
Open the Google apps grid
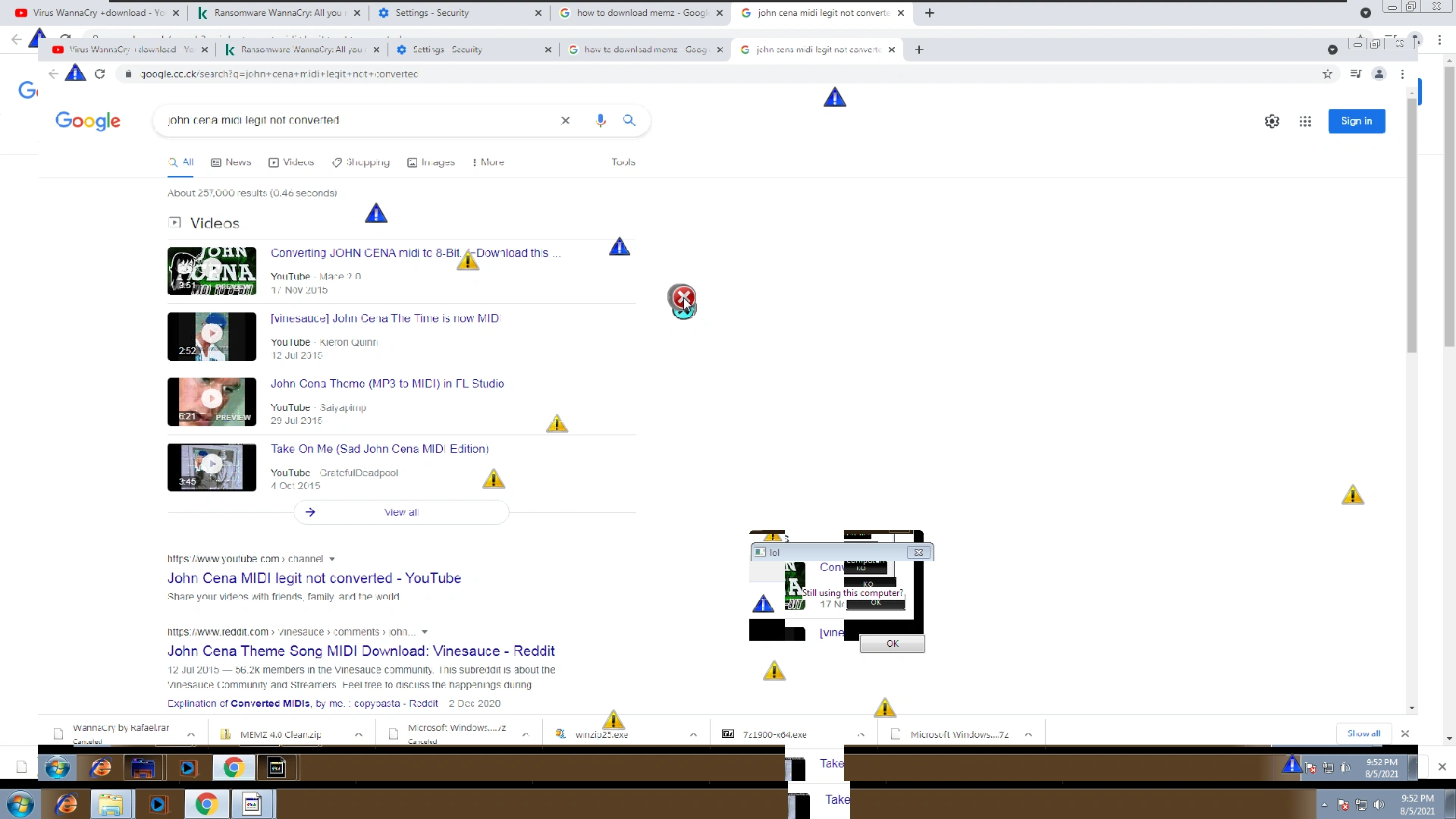[x=1305, y=121]
